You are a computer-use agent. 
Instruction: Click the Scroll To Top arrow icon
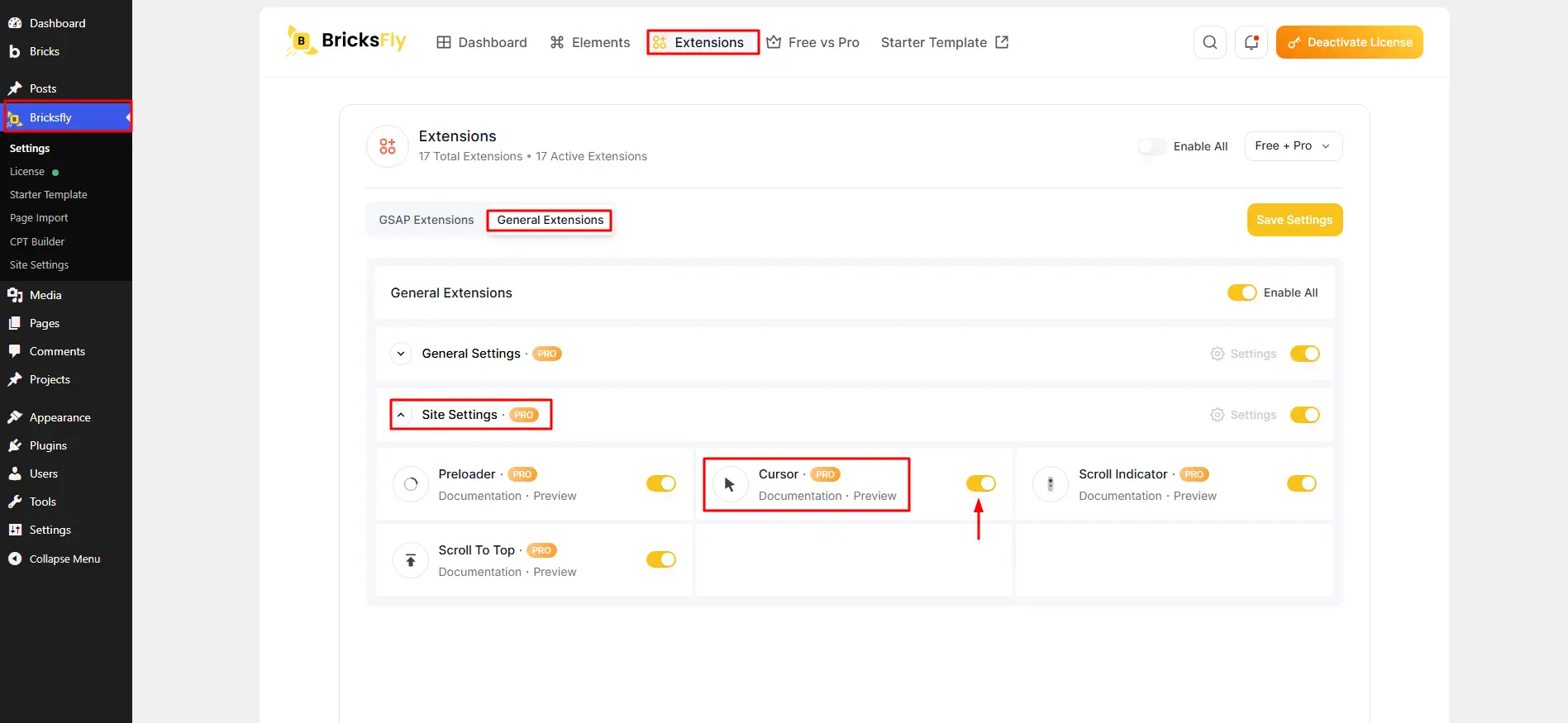(411, 560)
